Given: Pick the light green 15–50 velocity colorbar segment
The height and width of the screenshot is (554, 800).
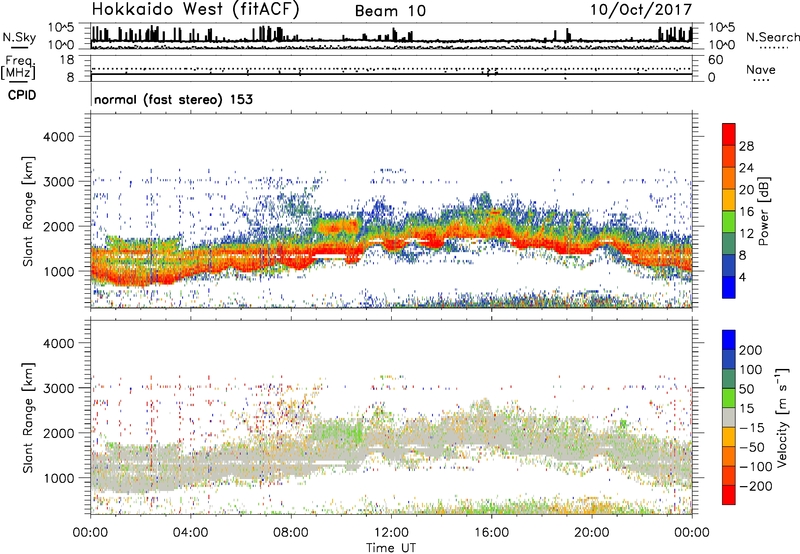Looking at the screenshot, I should point(729,398).
